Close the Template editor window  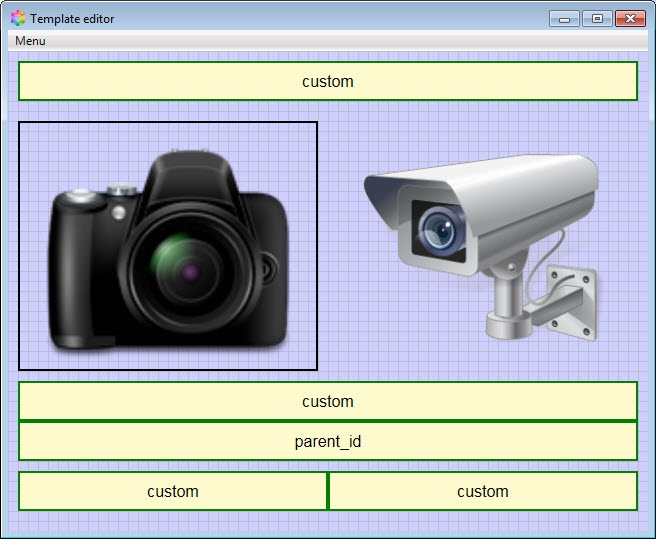coord(630,18)
